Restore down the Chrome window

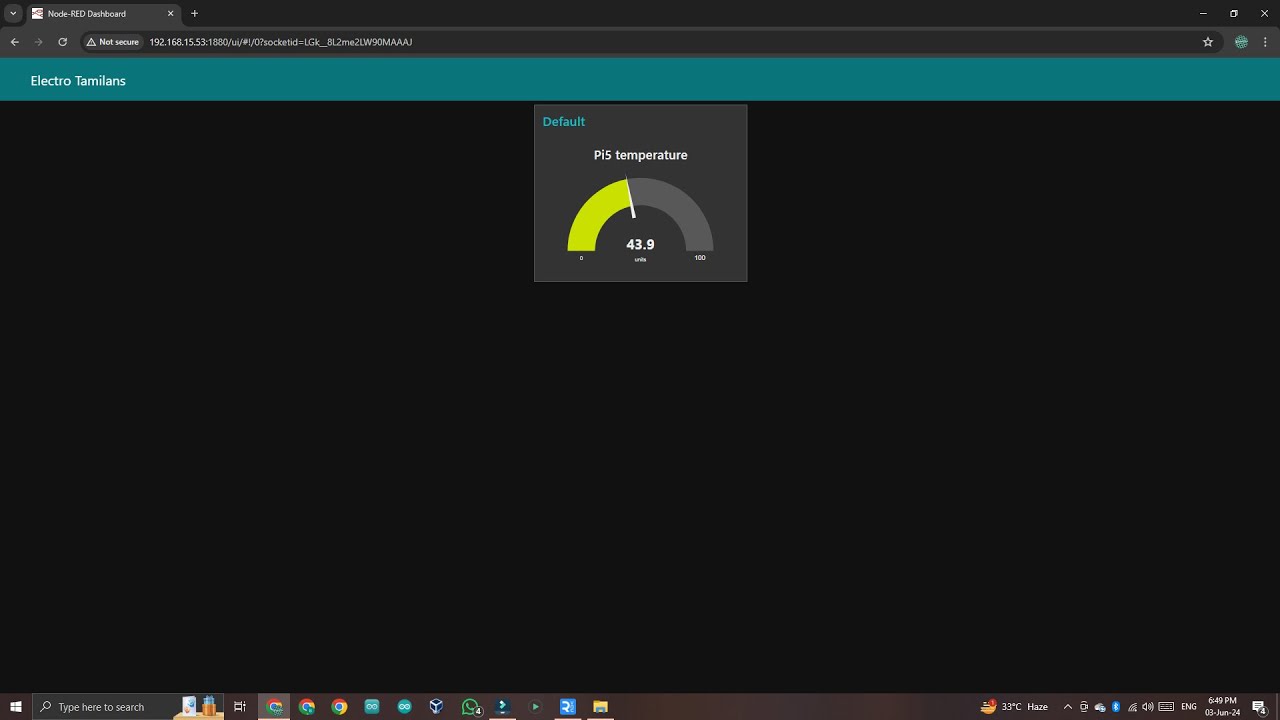tap(1234, 14)
